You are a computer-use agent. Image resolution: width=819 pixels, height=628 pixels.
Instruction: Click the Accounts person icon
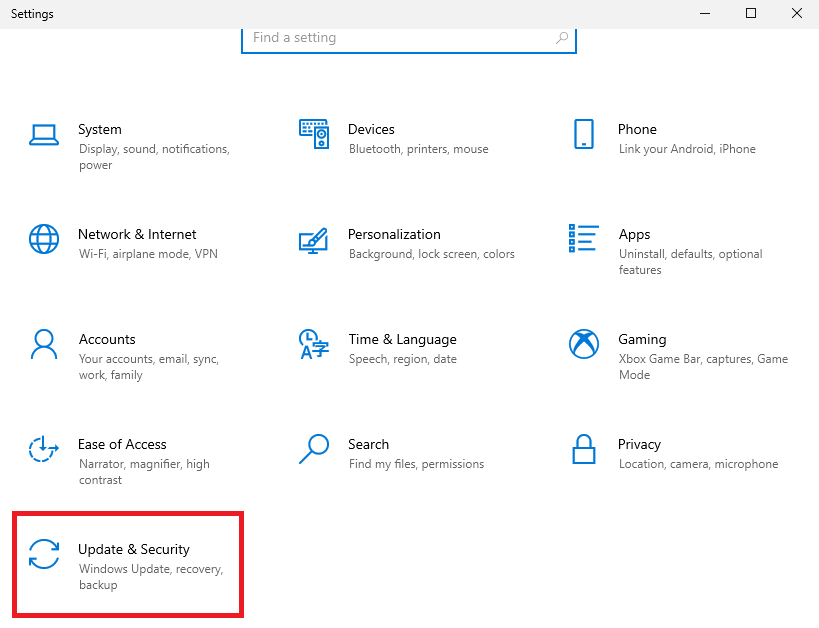pos(44,344)
